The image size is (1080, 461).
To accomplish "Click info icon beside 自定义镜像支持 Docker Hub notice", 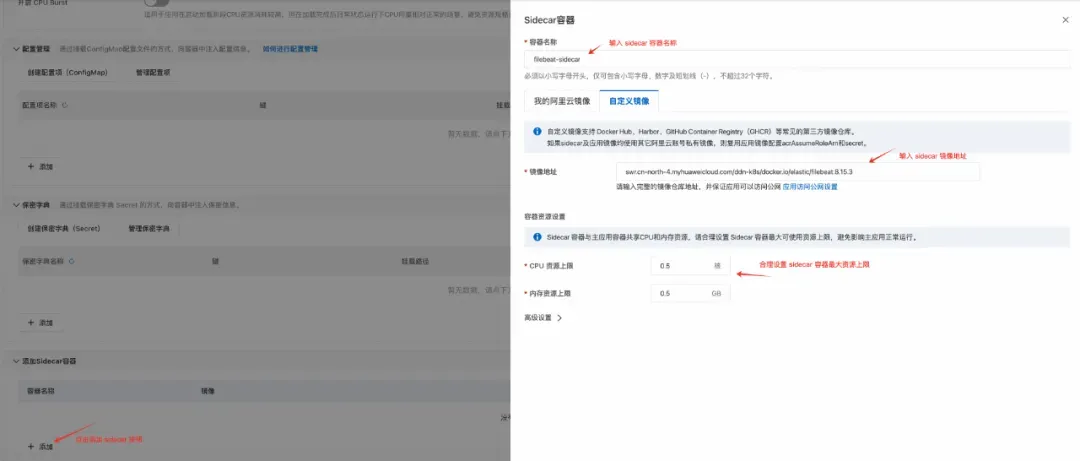I will (x=537, y=130).
